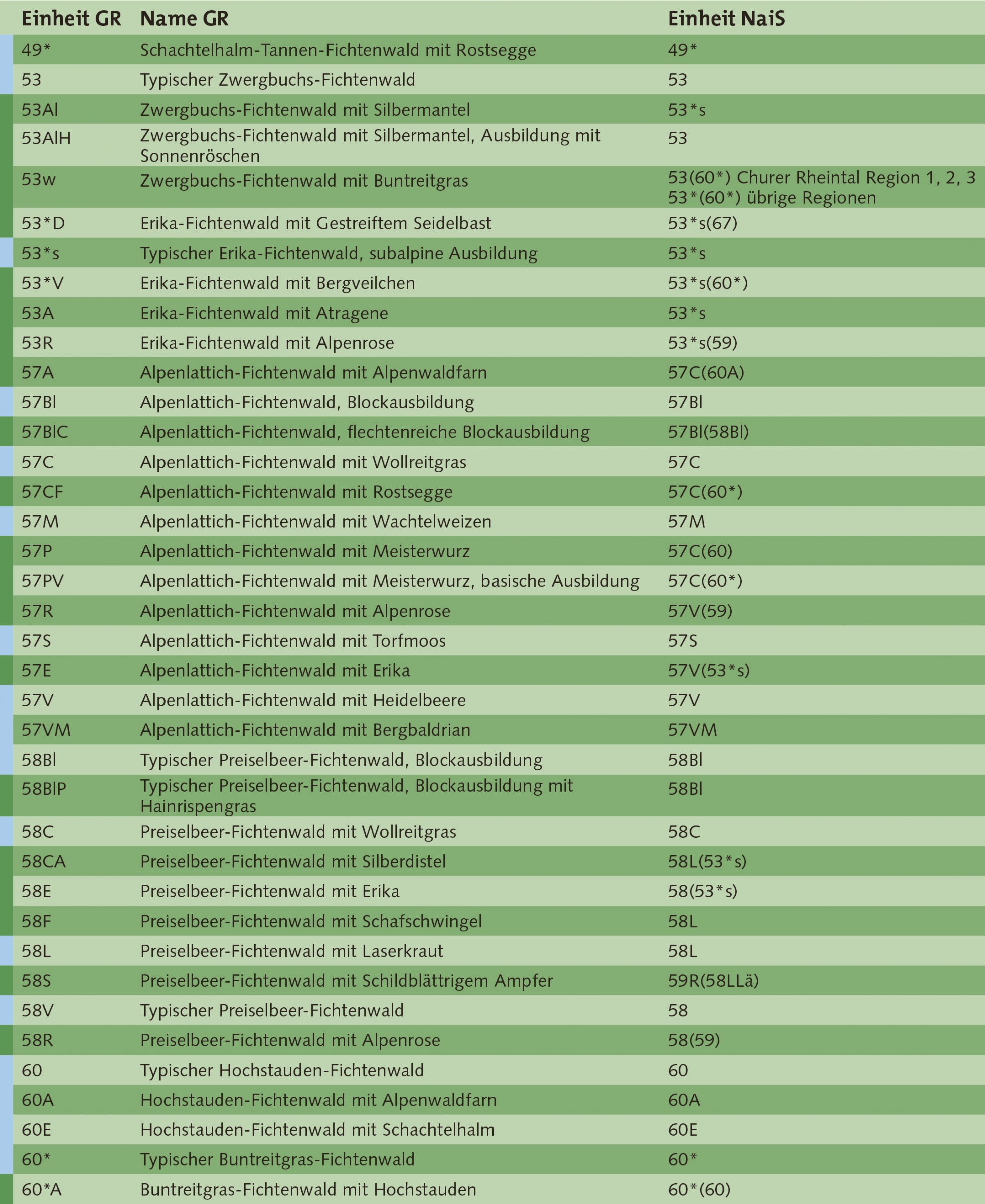Viewport: 985px width, 1204px height.
Task: Click unit cell '57E'
Action: point(36,670)
